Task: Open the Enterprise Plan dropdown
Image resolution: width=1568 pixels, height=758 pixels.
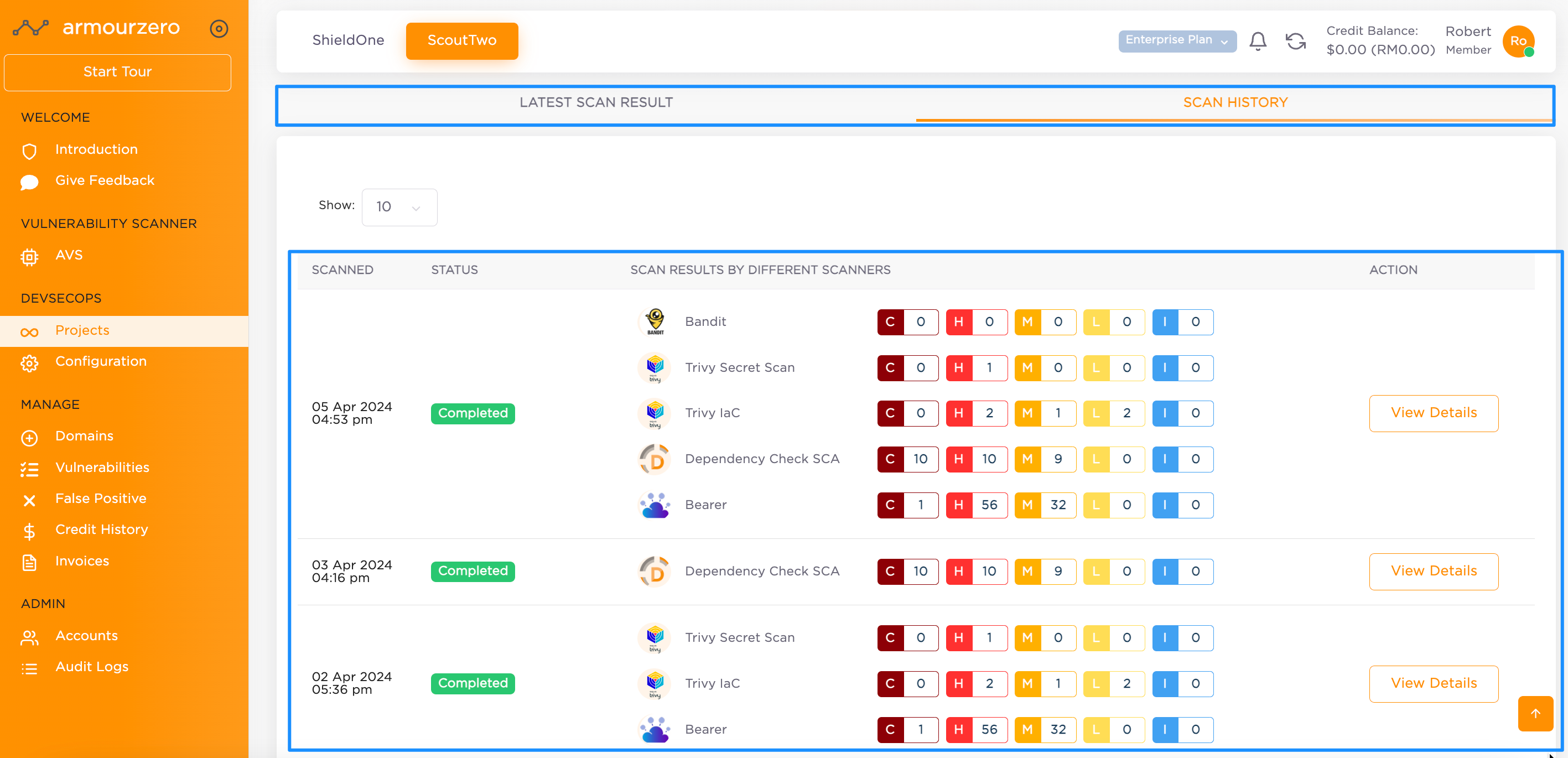Action: (x=1177, y=40)
